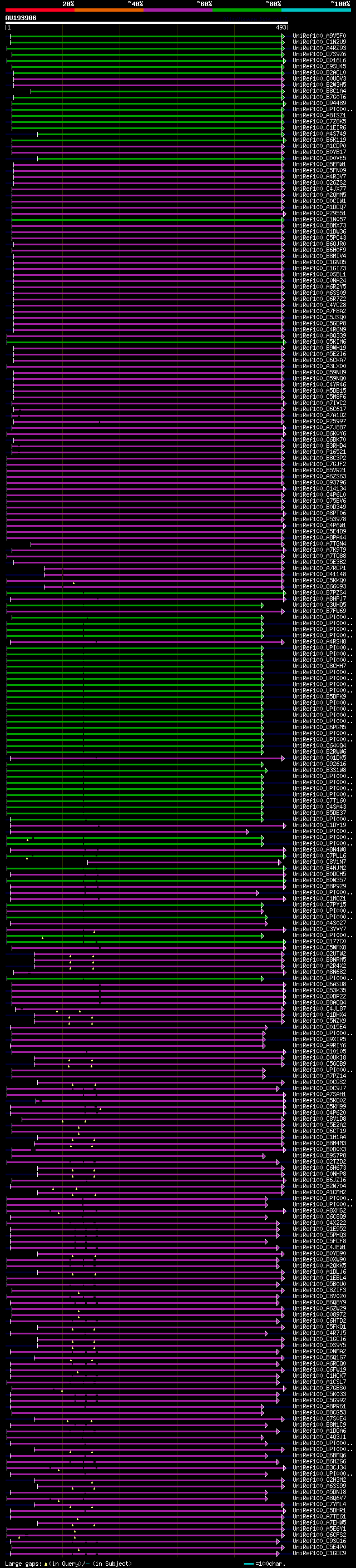
Task: Select the UniRef100_A6R2Y5 label
Action: tap(319, 286)
